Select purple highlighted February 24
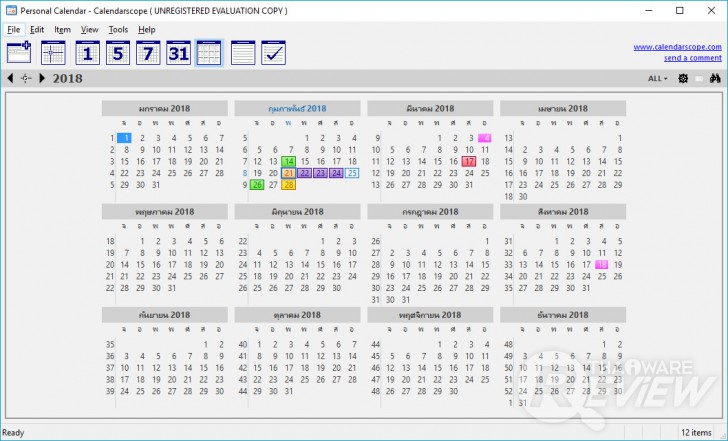 (336, 173)
